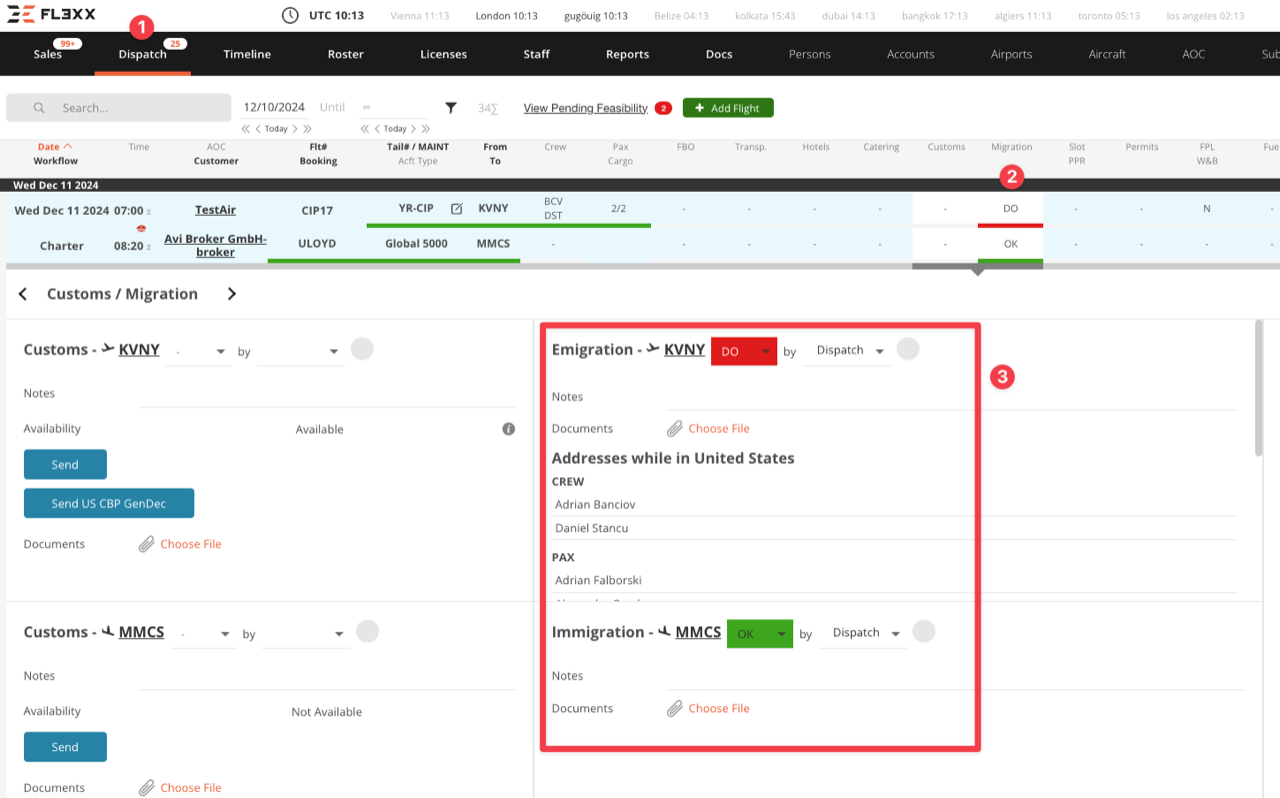Image resolution: width=1280 pixels, height=798 pixels.
Task: Open the green OK immigration status dropdown
Action: 759,634
